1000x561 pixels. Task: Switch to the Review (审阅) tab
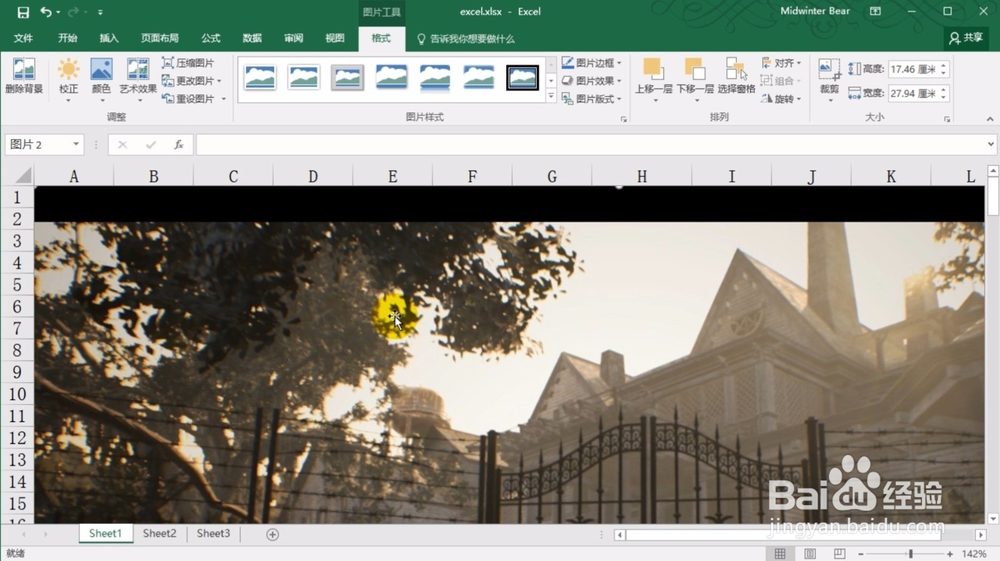tap(293, 38)
